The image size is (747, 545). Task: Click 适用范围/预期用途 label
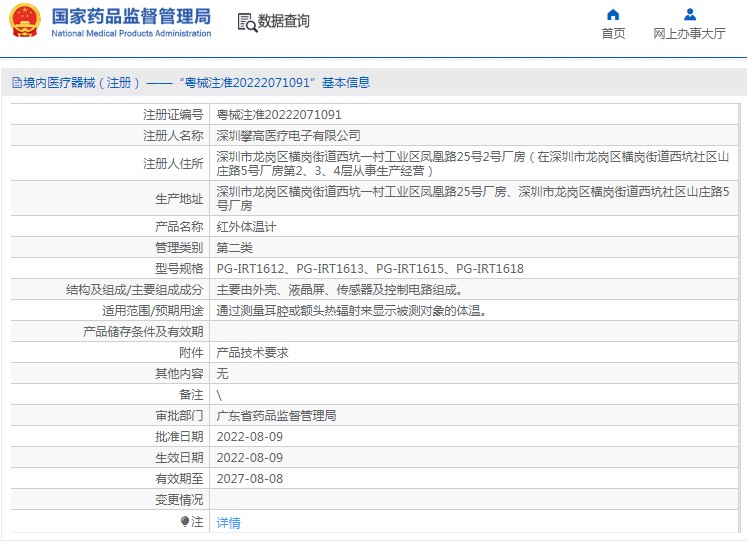click(x=152, y=311)
